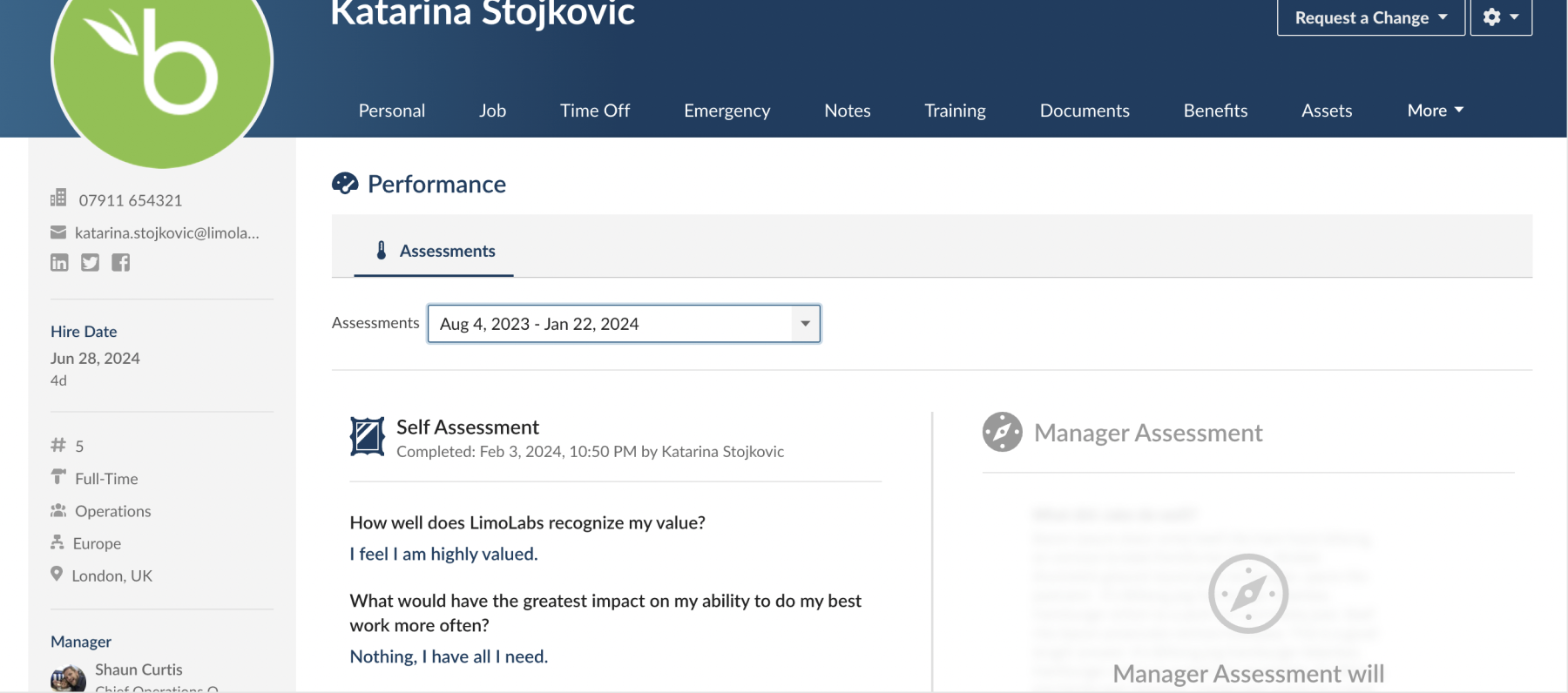Click the thermometer icon in Assessments tab
Image resolution: width=1568 pixels, height=693 pixels.
(x=381, y=251)
